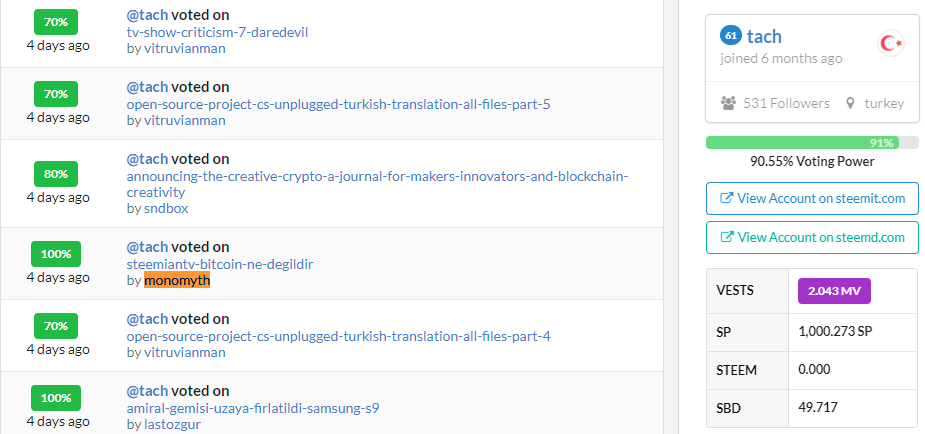Open the Turkish translation part-5 post link

tap(338, 104)
